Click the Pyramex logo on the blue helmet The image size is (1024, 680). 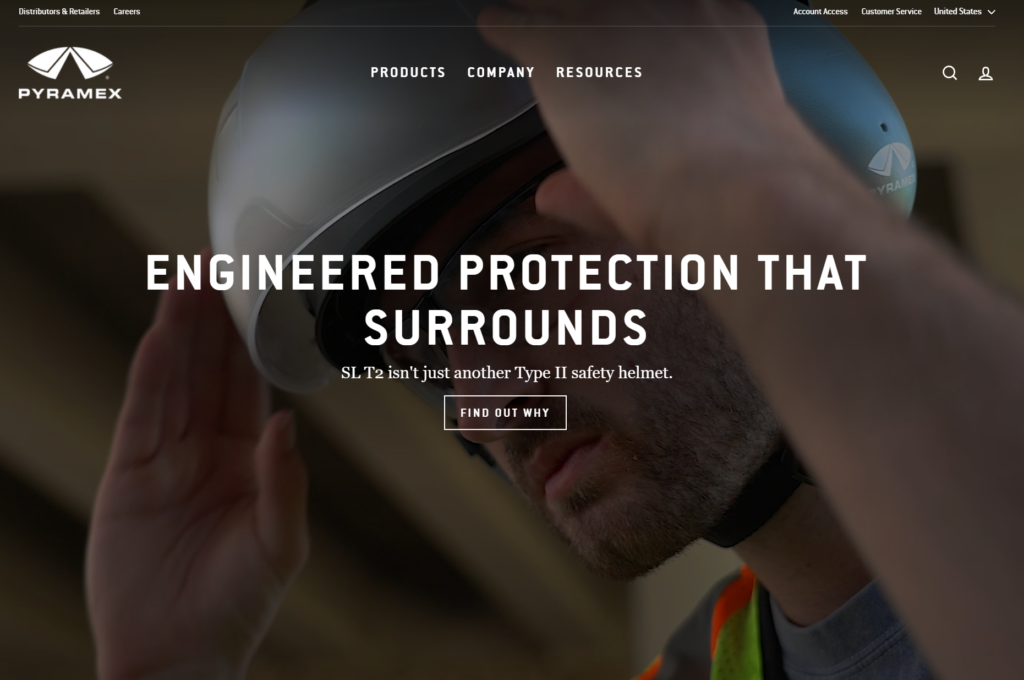[890, 168]
